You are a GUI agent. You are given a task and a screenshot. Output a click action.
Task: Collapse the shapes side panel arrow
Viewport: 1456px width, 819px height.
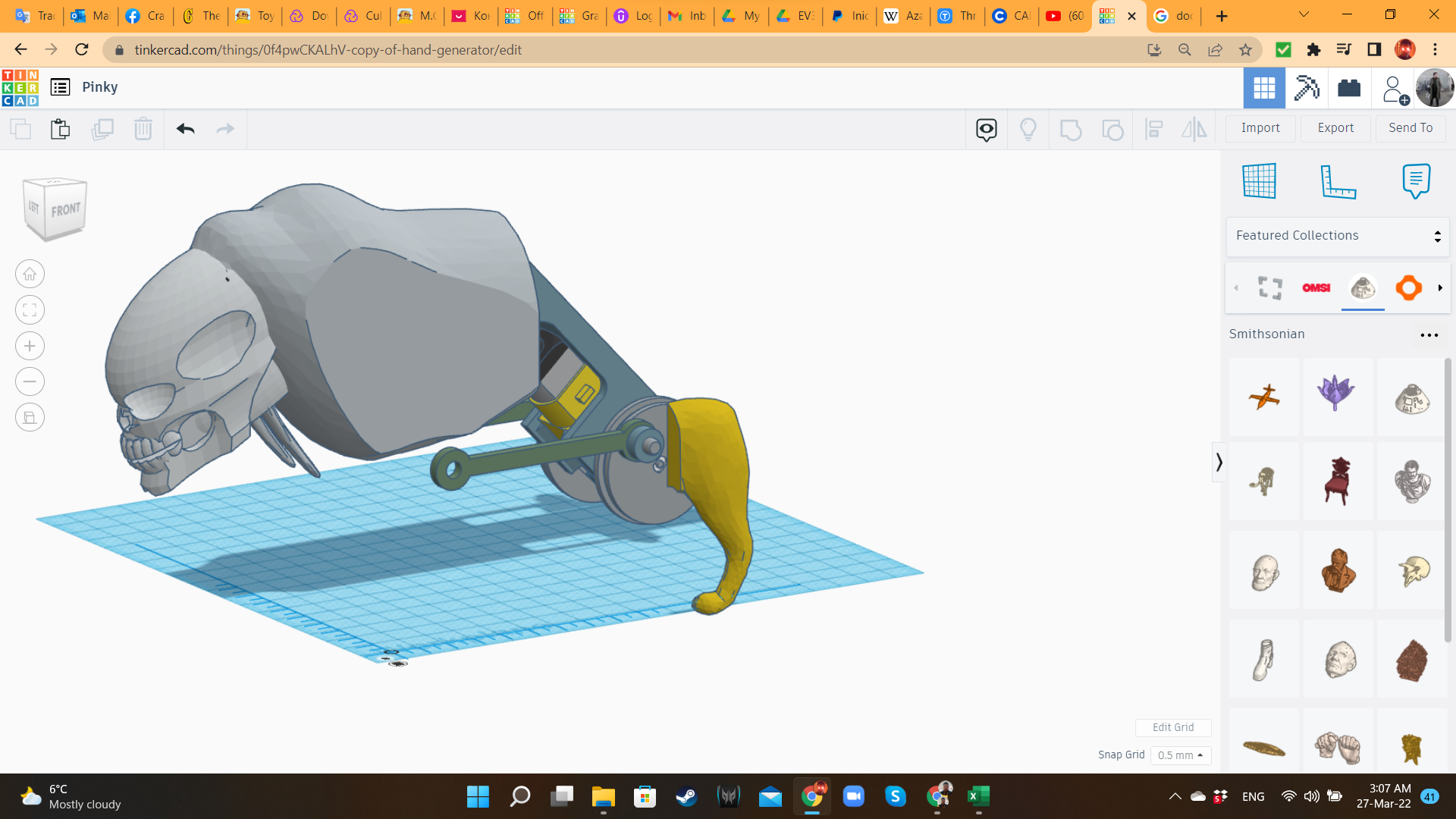pos(1219,462)
